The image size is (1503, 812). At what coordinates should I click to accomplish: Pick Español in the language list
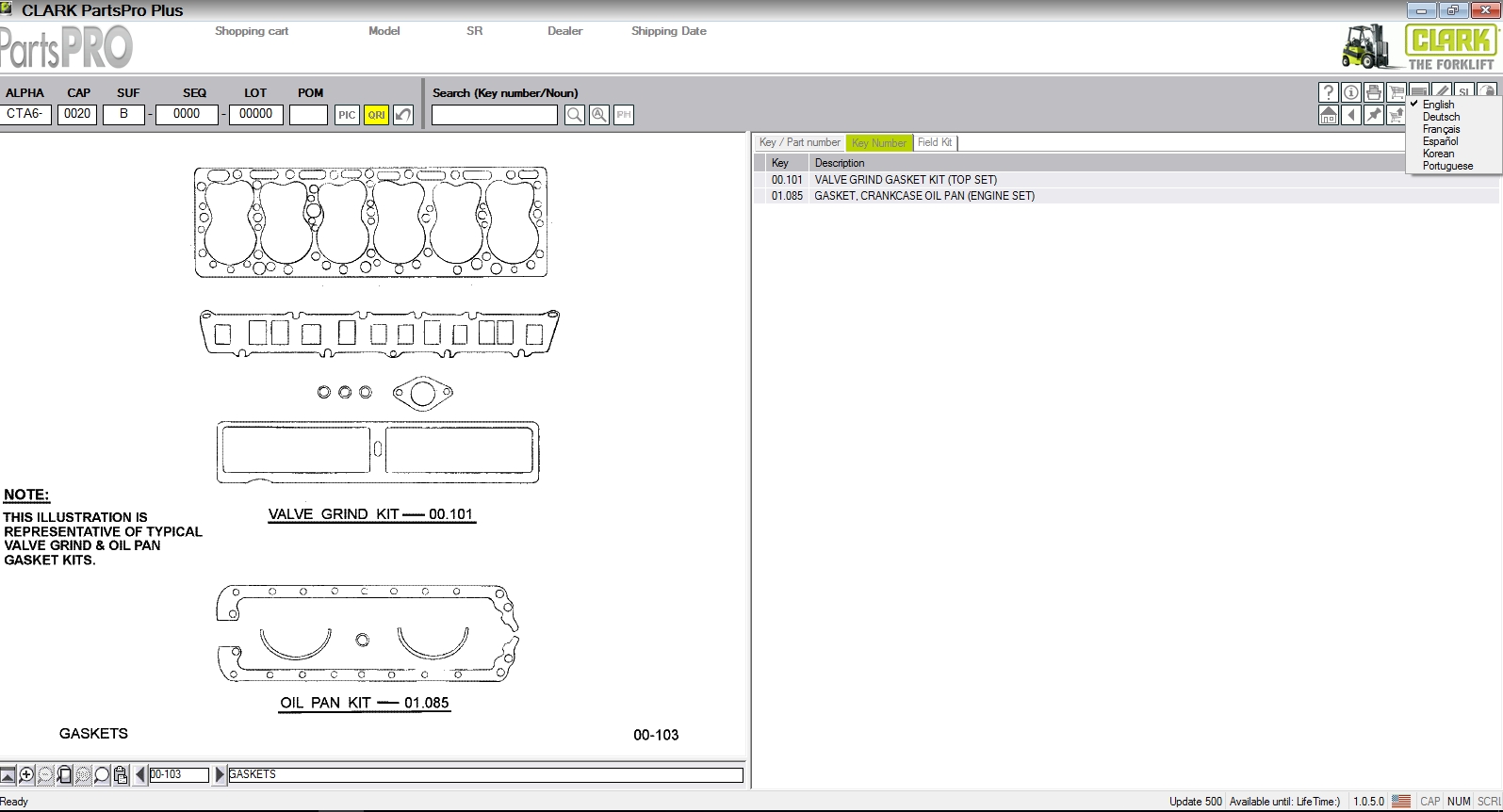pos(1440,141)
